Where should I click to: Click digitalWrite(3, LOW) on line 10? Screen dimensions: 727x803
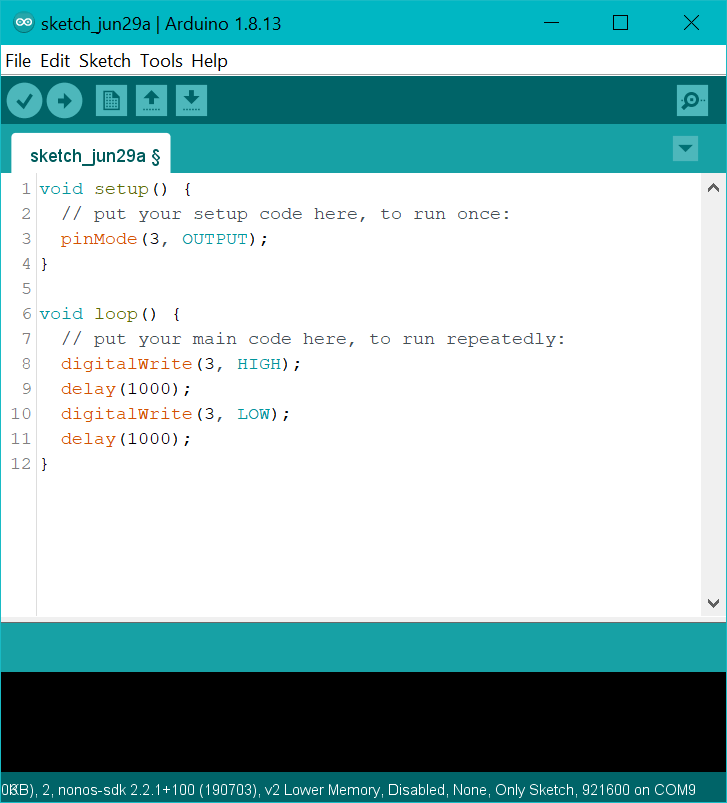(175, 414)
